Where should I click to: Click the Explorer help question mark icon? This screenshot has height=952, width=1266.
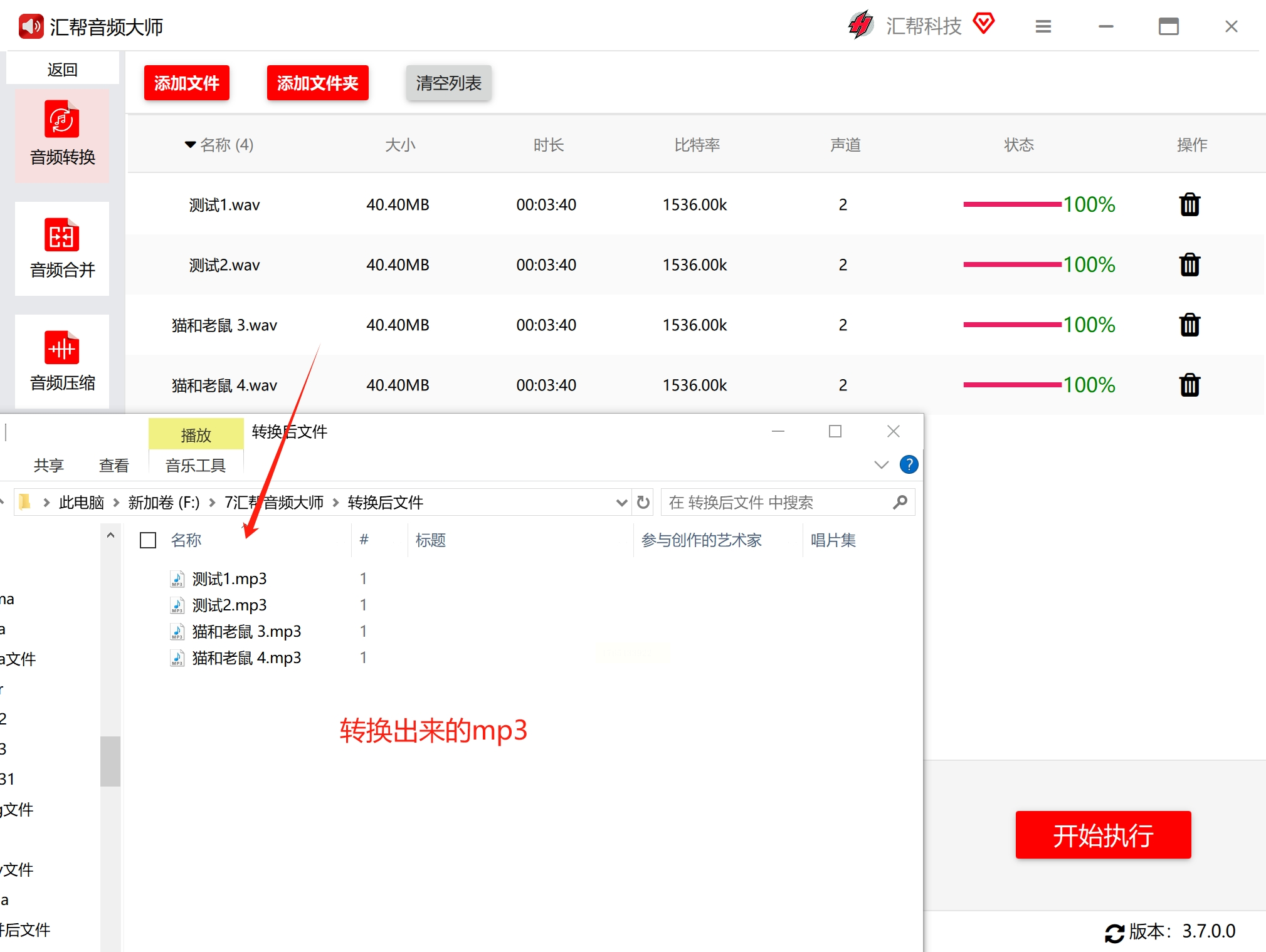(x=909, y=464)
